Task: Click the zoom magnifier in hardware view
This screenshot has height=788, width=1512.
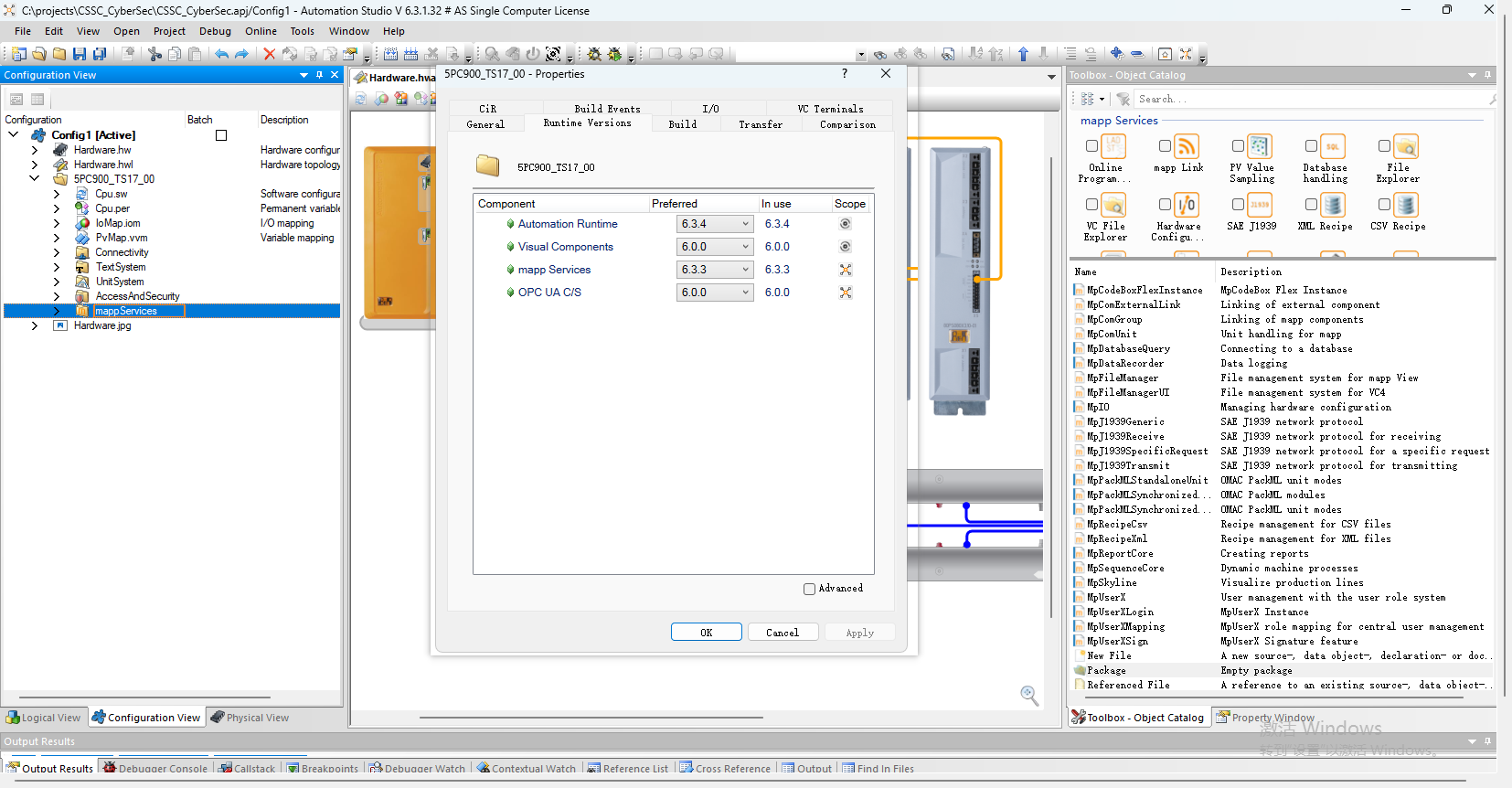Action: coord(1029,696)
